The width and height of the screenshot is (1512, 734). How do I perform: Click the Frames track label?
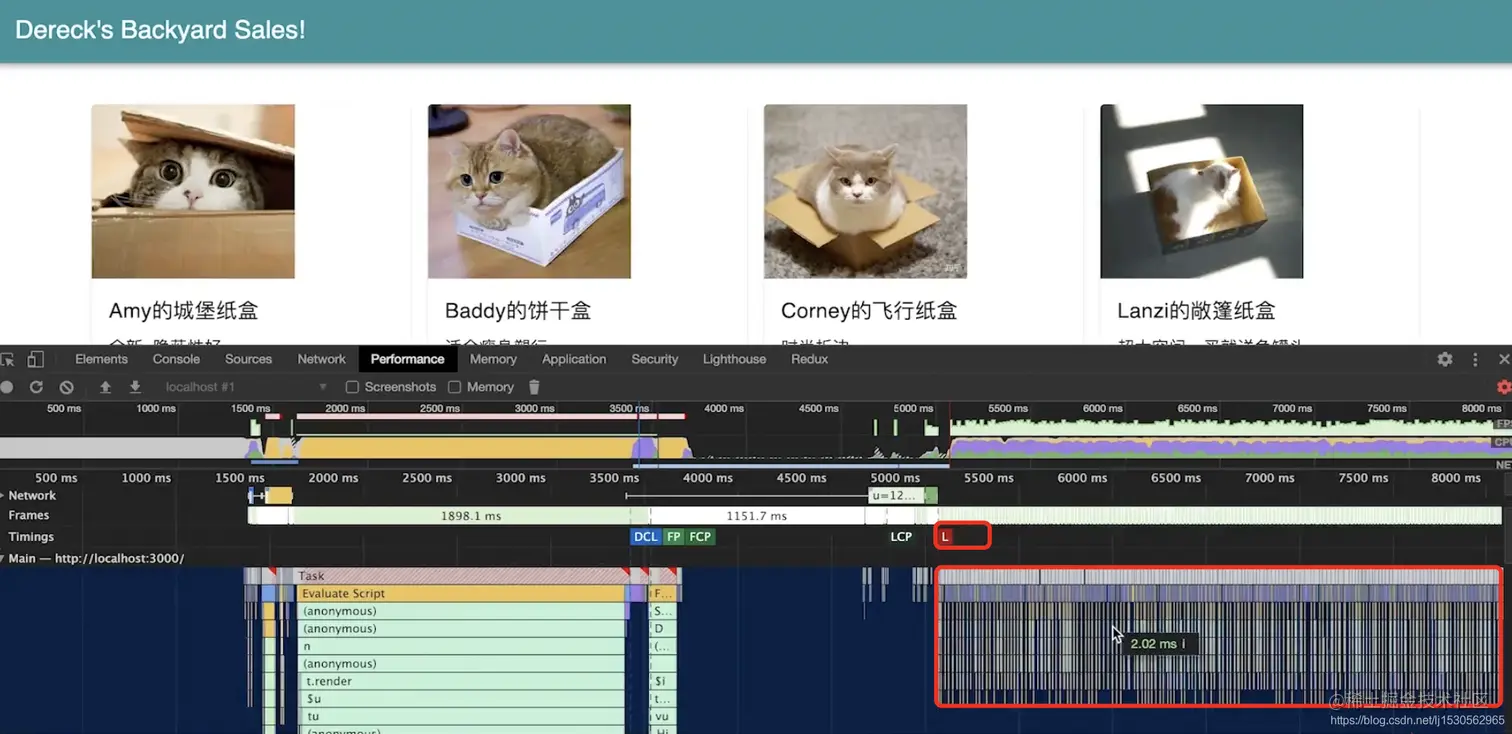[29, 515]
